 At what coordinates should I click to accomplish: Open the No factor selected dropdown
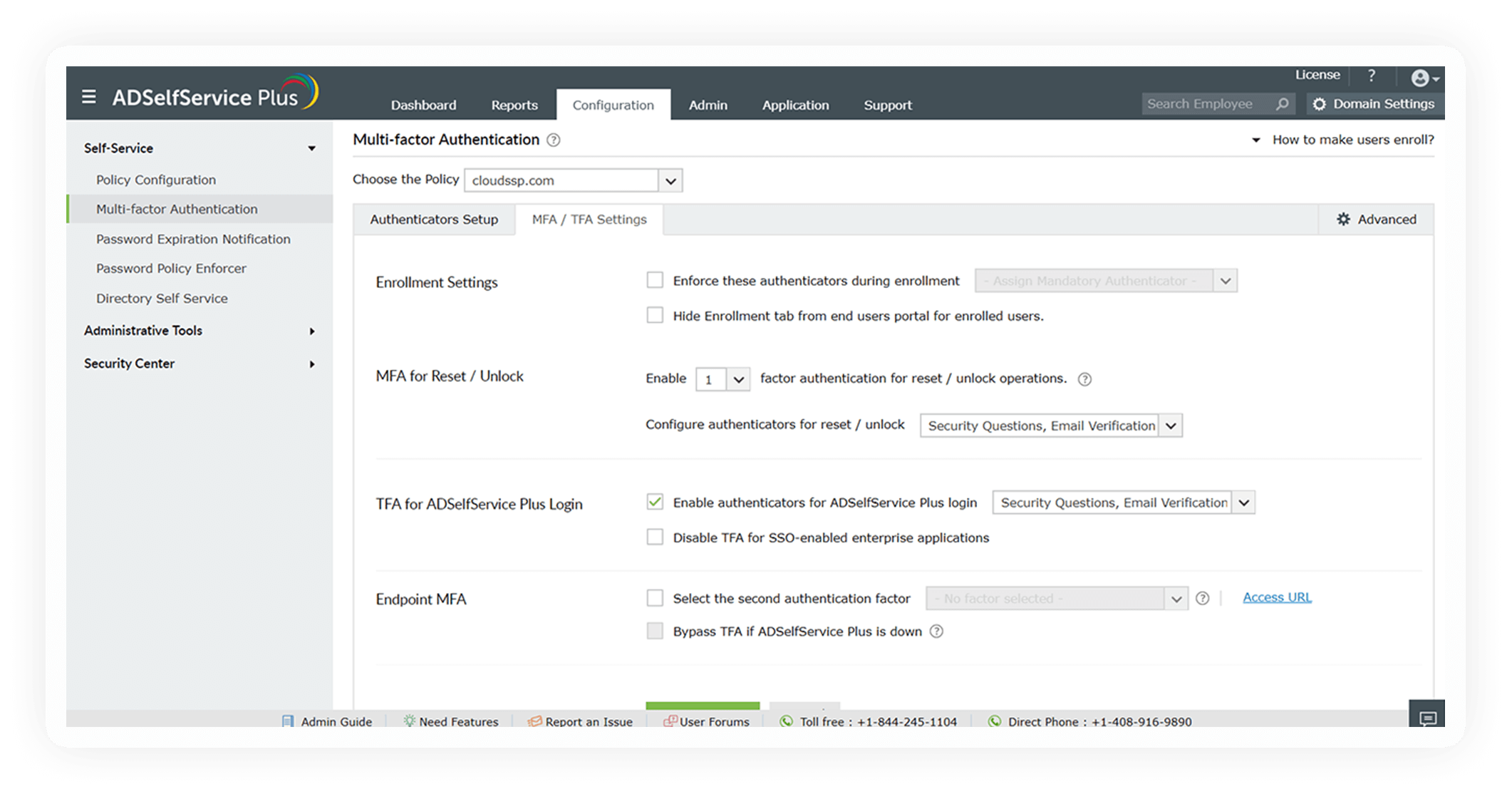click(x=1057, y=599)
